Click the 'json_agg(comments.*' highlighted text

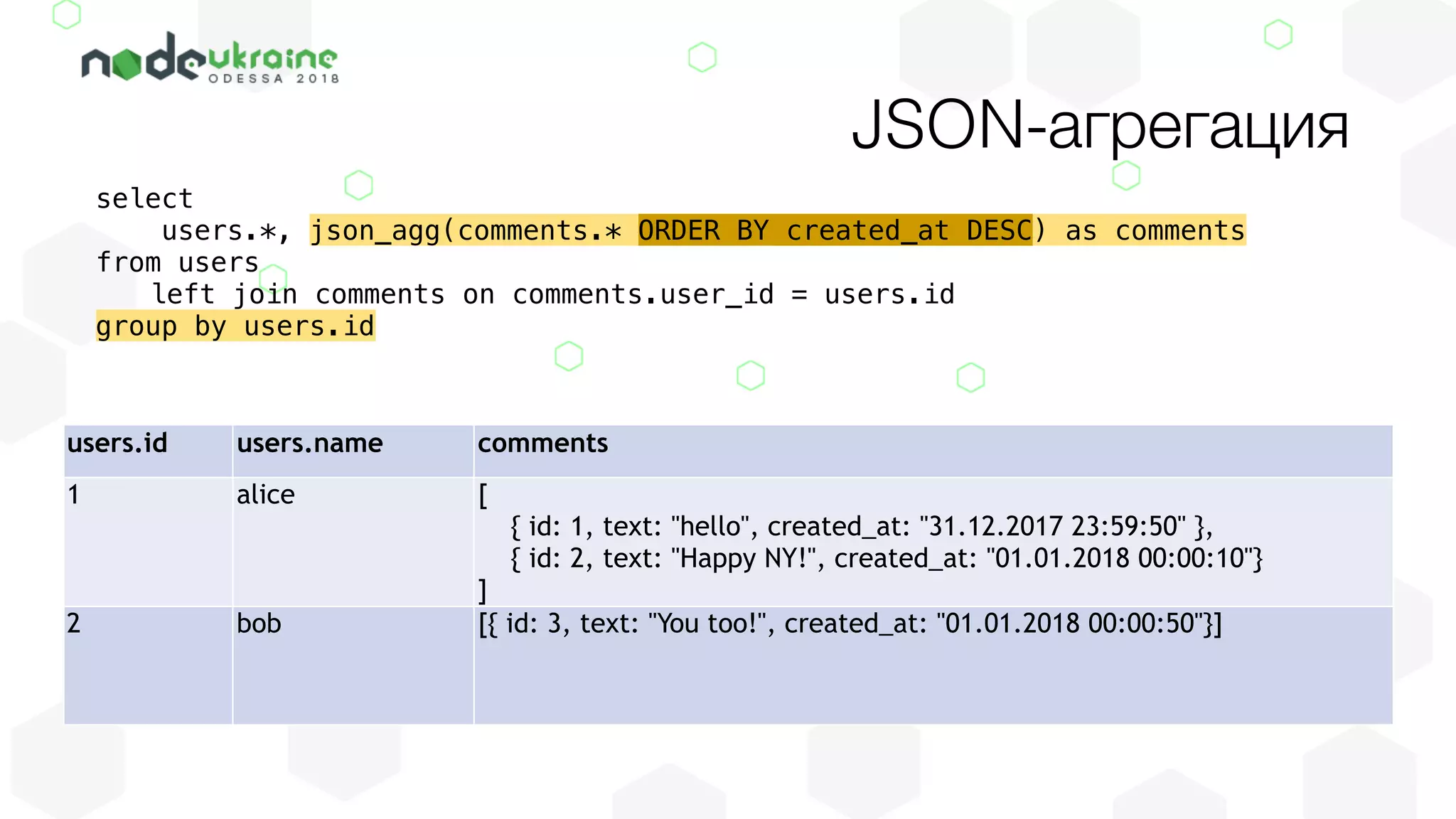click(467, 230)
